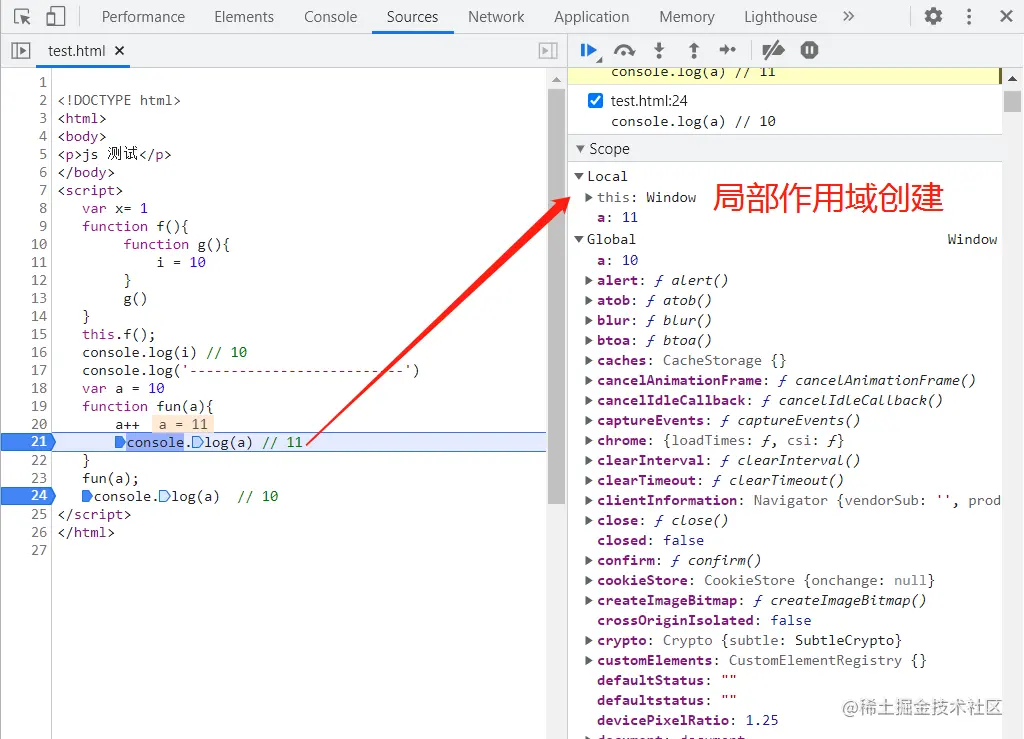Open the Console tab
Image resolution: width=1024 pixels, height=739 pixels.
[330, 16]
